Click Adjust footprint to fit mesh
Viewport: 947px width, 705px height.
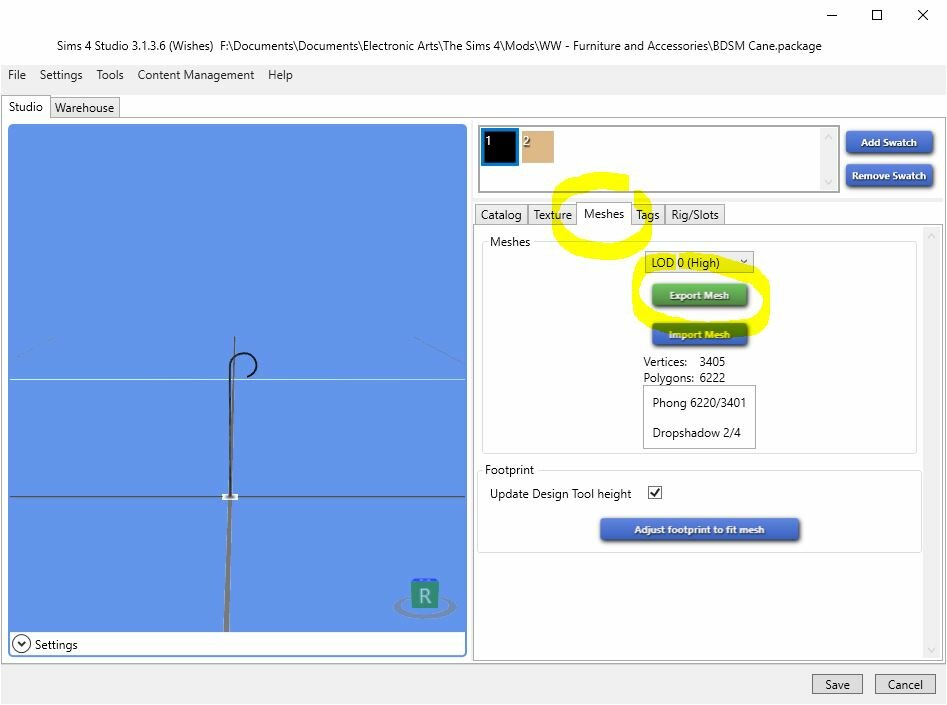point(699,529)
